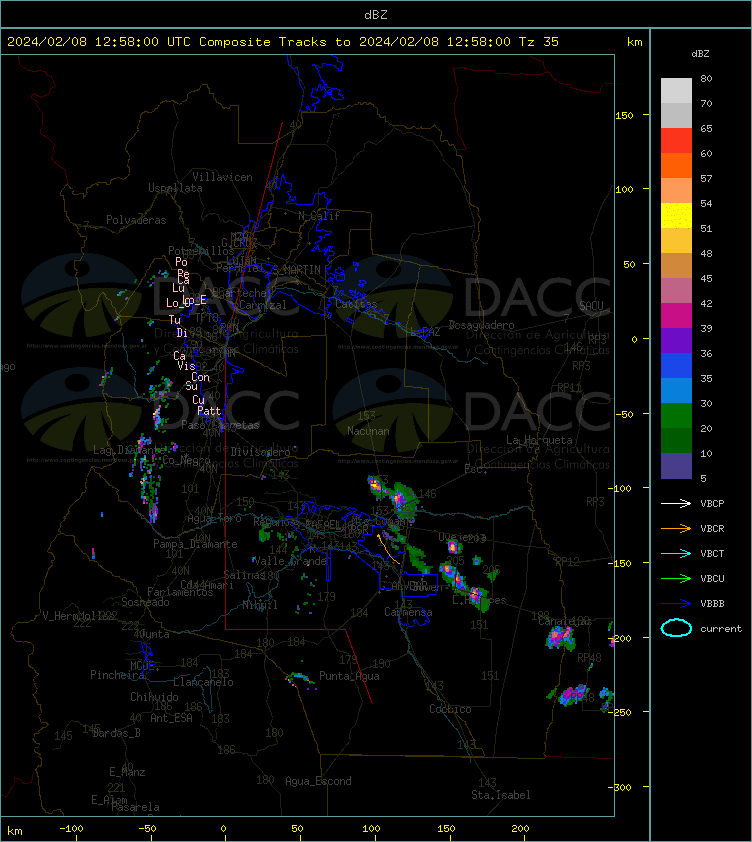Pick the salmon 57 dBZ color swatch
This screenshot has height=842, width=752.
pos(676,190)
